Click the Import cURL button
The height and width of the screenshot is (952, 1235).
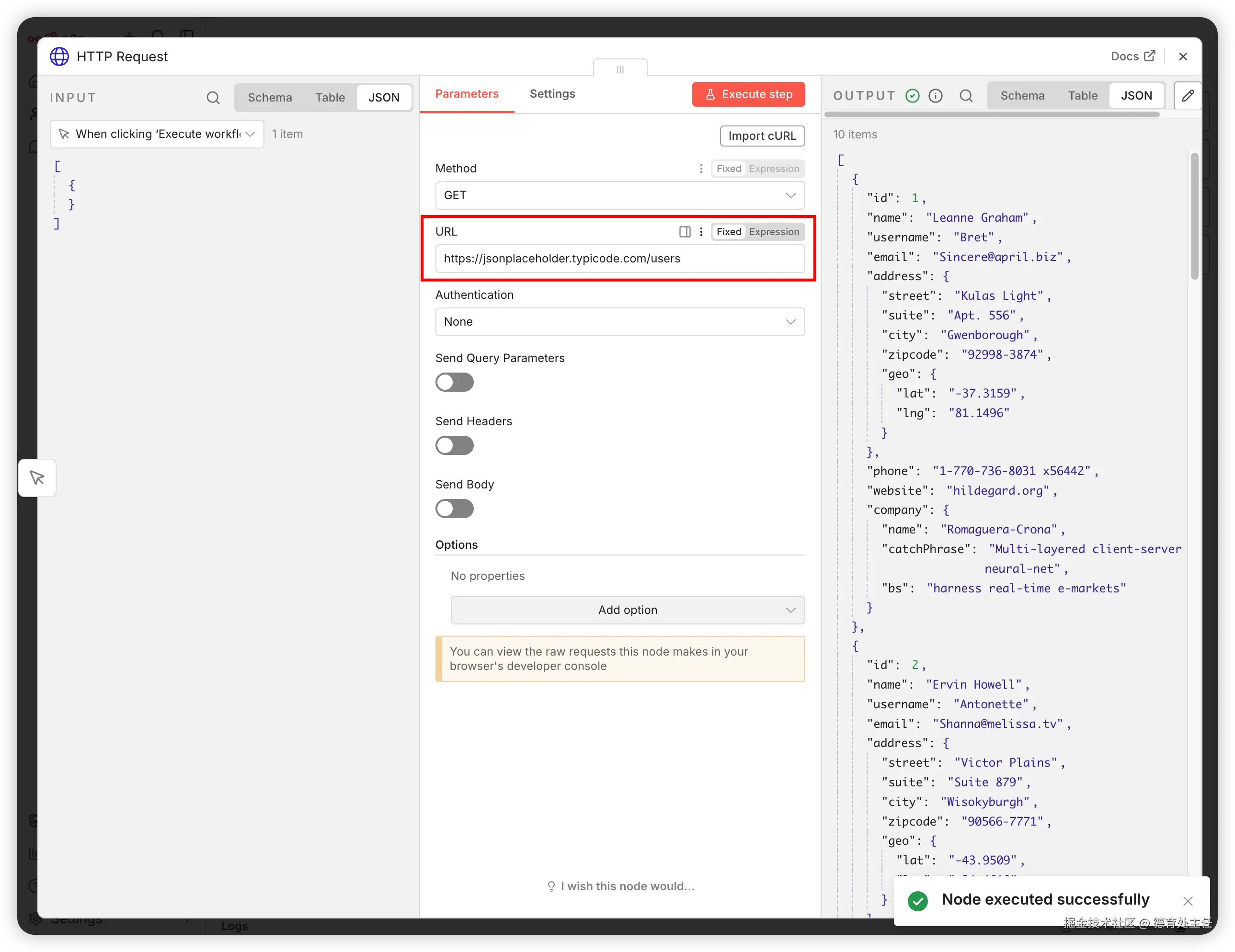(762, 136)
